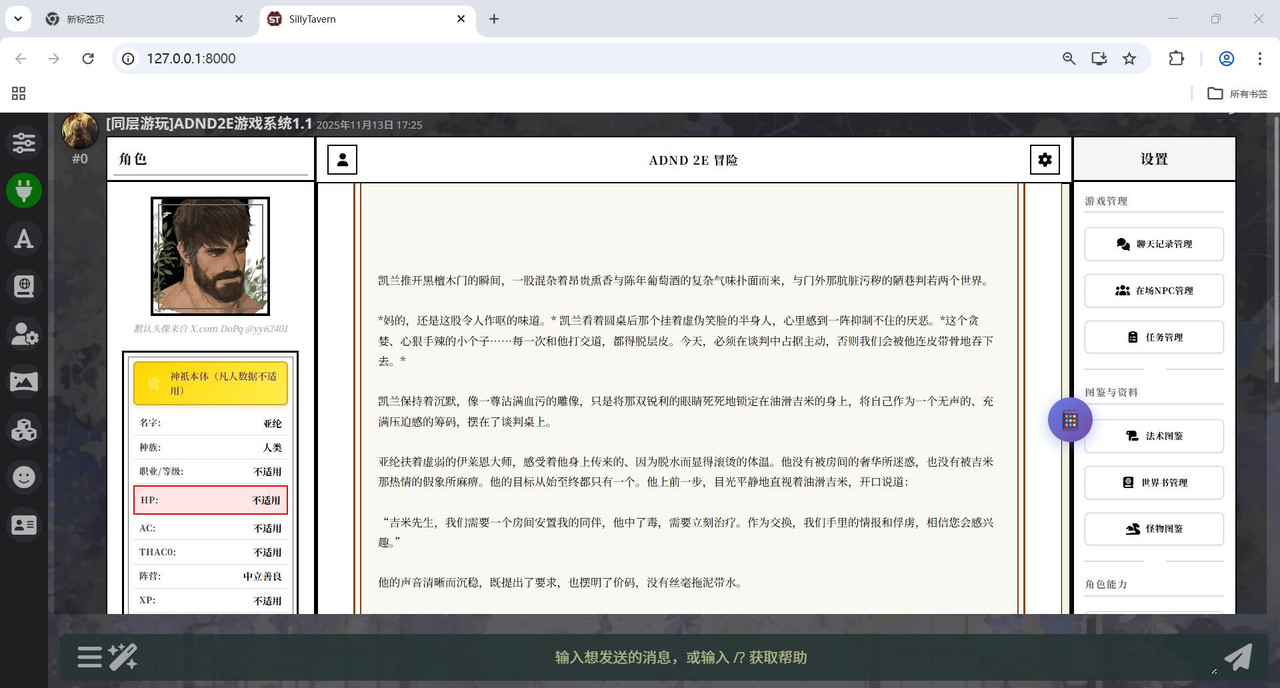Viewport: 1280px width, 688px height.
Task: Open 在场NPC管理 button
Action: 1154,290
